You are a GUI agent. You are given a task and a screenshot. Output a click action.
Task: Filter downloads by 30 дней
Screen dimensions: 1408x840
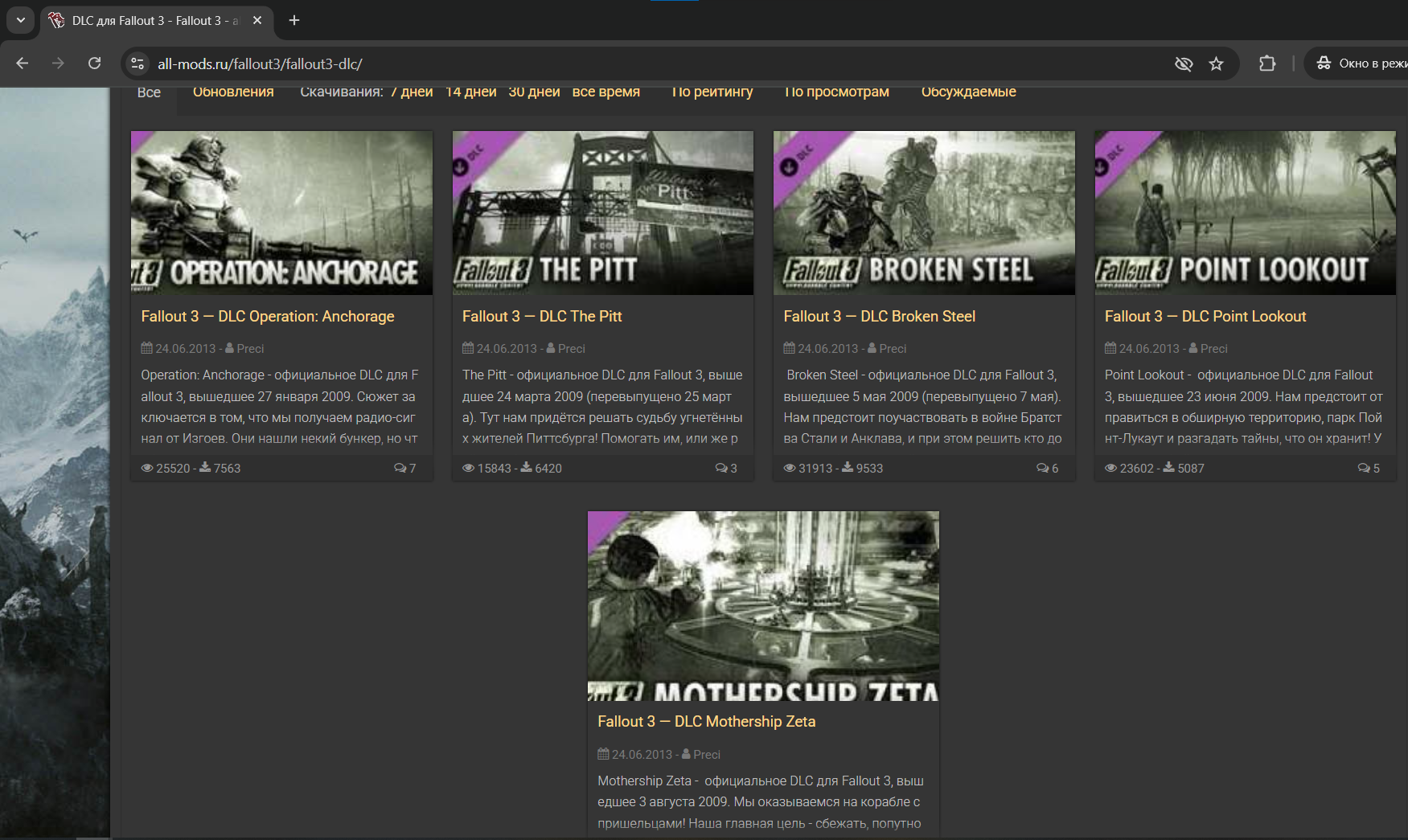(x=534, y=92)
